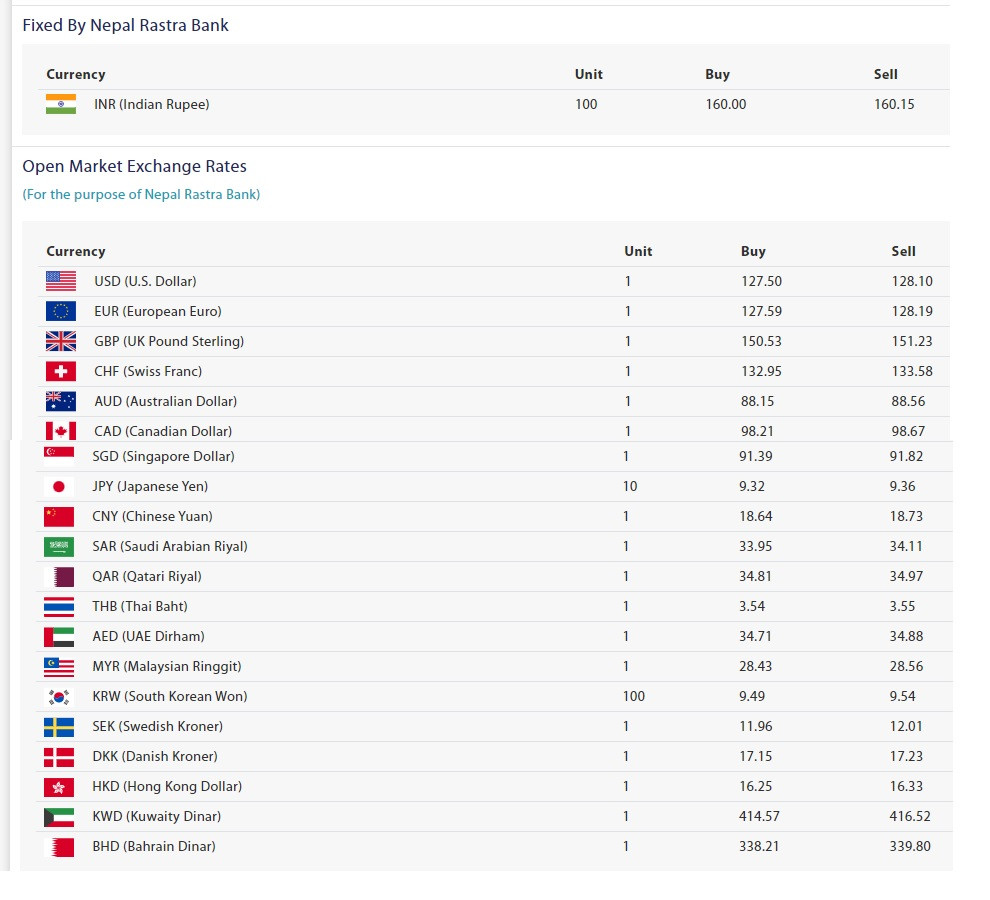990x900 pixels.
Task: Click the GBP sell rate 151.23
Action: (912, 341)
